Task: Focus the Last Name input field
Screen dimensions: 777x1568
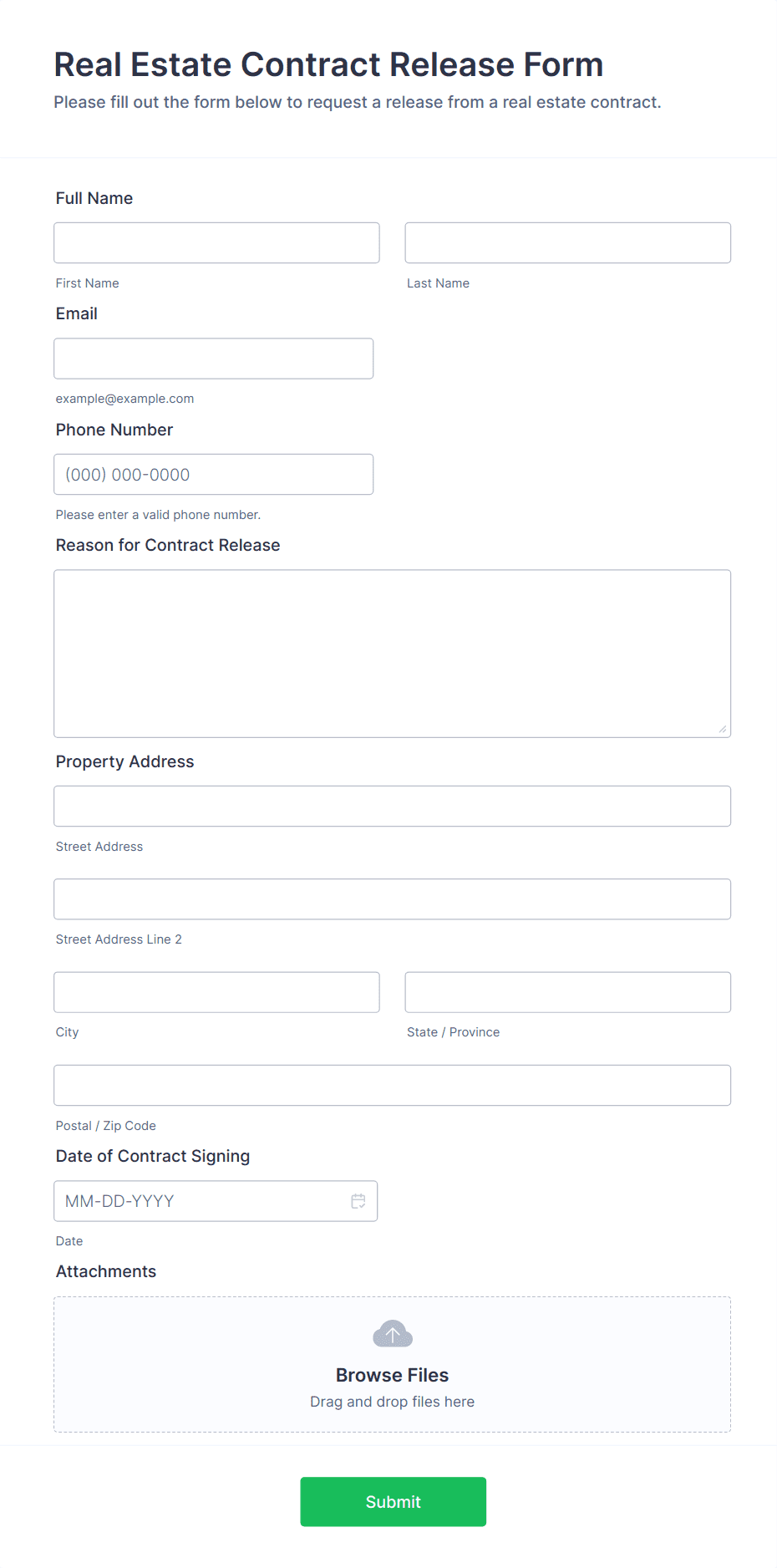Action: click(x=567, y=242)
